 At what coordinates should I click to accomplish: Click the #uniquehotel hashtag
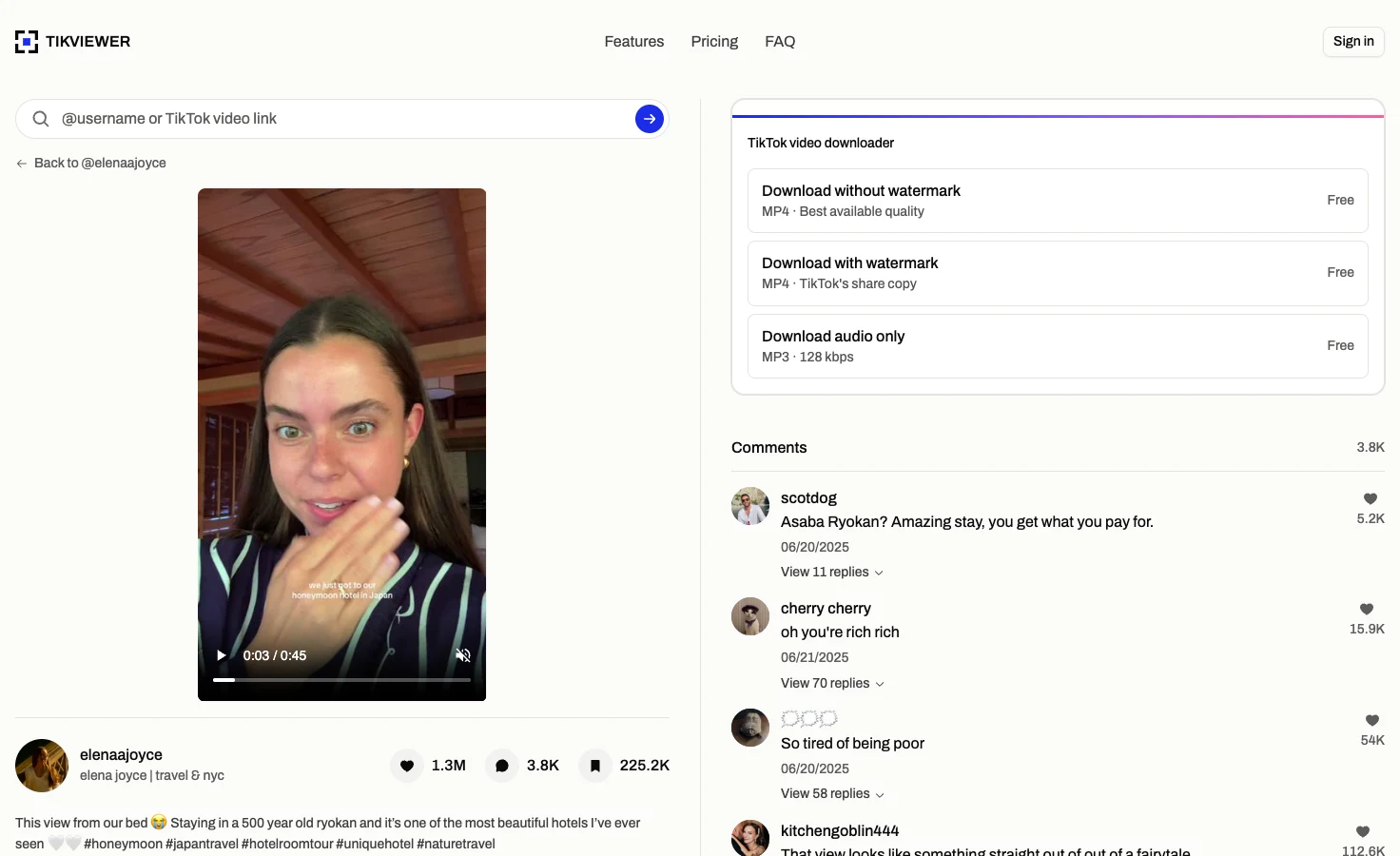374,844
